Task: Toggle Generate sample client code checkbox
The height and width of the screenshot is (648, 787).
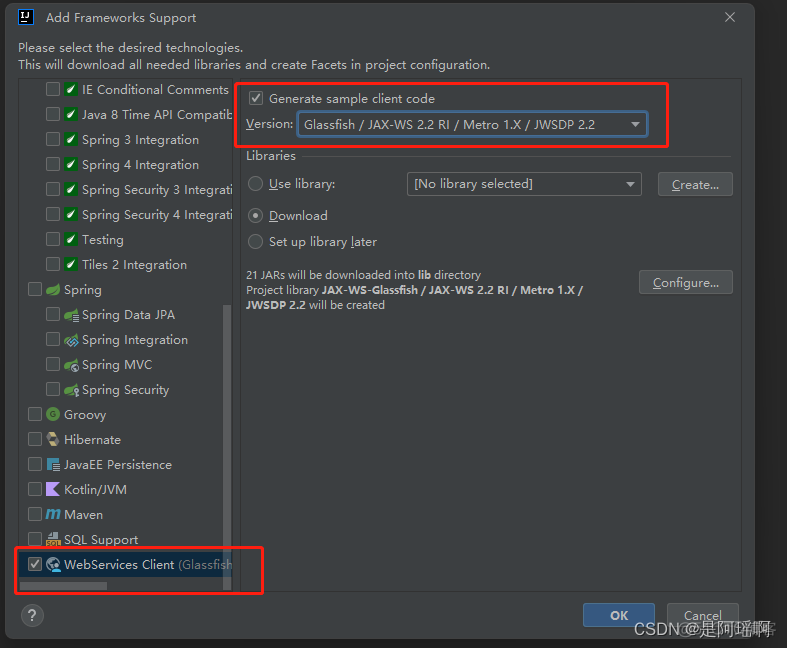Action: pos(256,98)
